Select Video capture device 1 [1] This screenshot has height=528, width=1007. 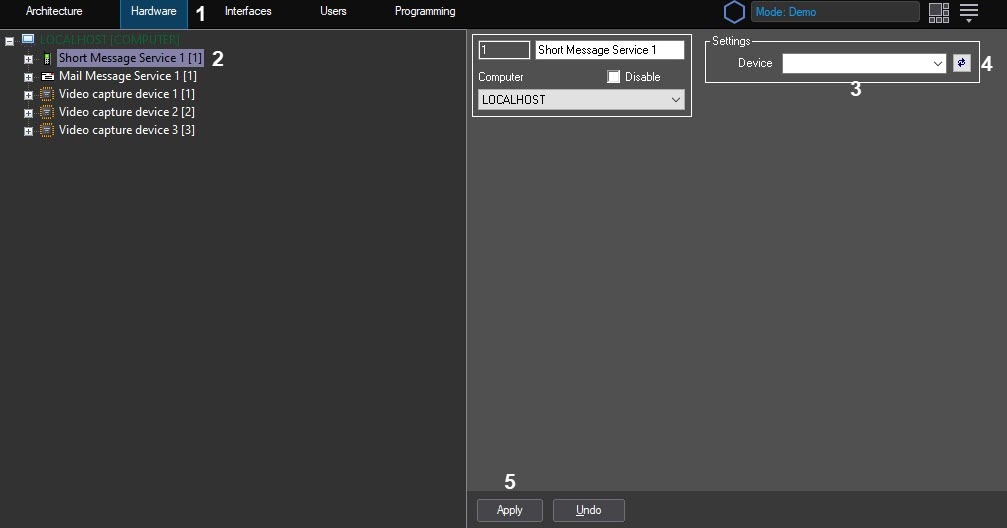point(127,94)
